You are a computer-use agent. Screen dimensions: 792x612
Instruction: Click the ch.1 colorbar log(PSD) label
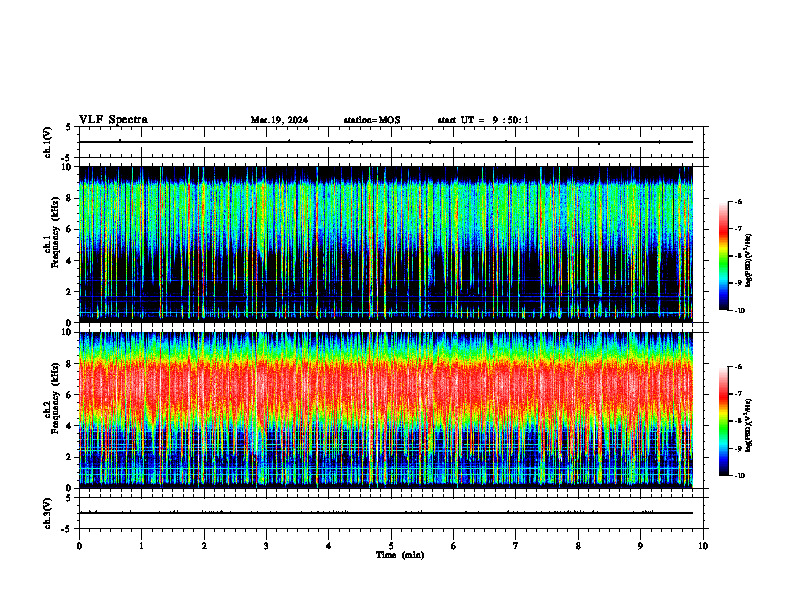pyautogui.click(x=748, y=261)
